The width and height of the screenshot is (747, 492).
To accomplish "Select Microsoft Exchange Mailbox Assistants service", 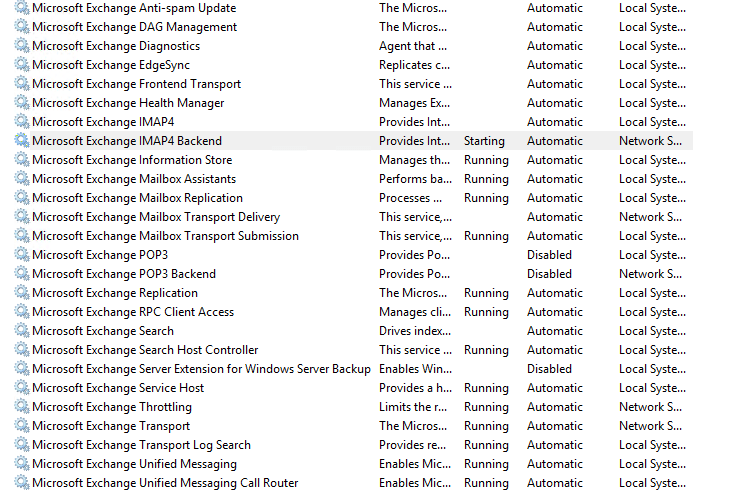I will point(134,179).
